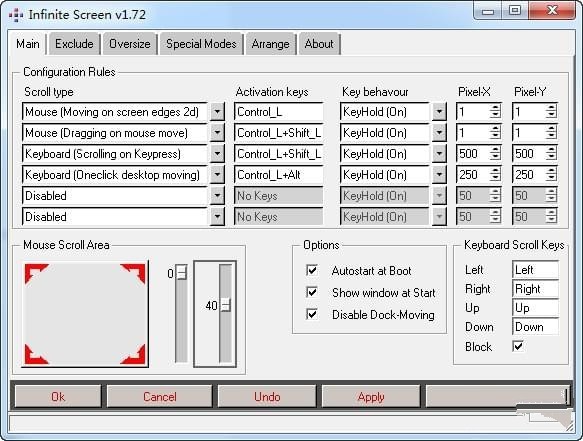Open the Special Modes tab
583x441 pixels.
pyautogui.click(x=201, y=44)
